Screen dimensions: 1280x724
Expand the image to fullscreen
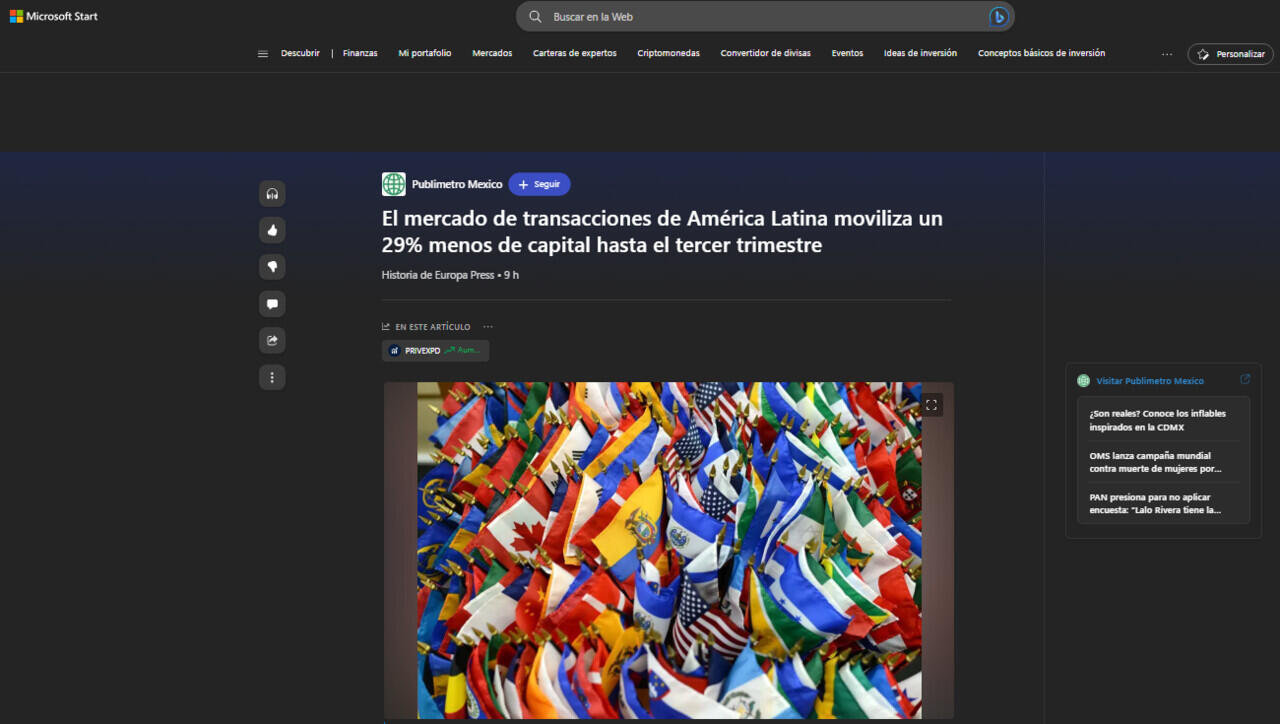(931, 405)
